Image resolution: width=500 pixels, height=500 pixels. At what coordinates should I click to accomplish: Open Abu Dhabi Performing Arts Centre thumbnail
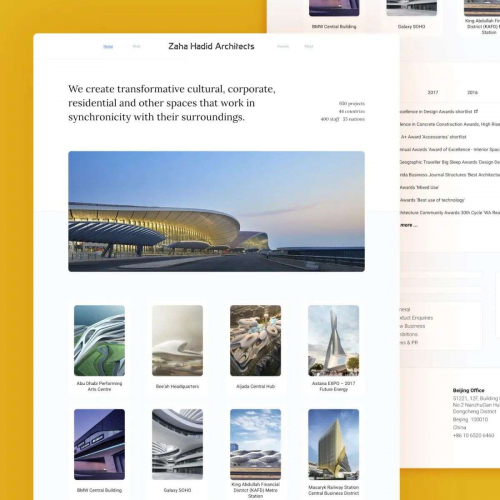point(99,341)
